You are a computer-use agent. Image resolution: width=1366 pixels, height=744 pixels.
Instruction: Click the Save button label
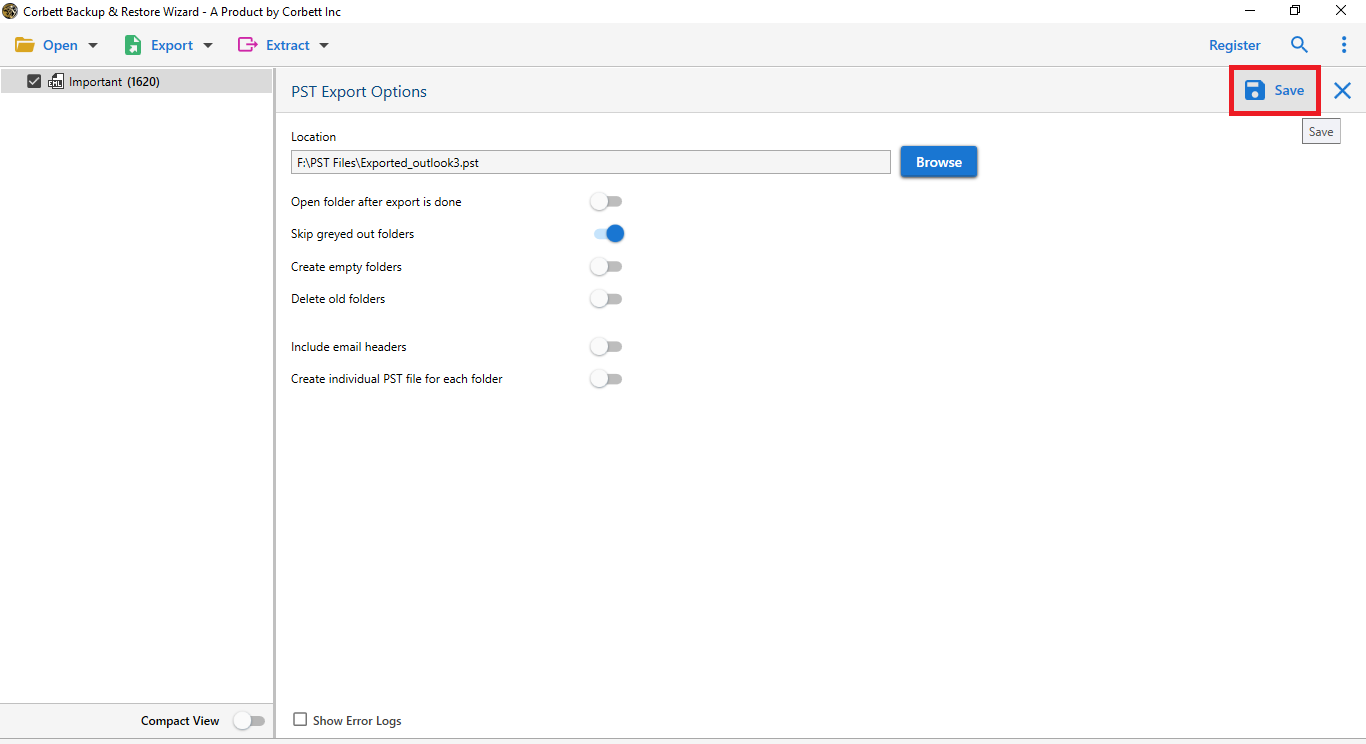pyautogui.click(x=1289, y=90)
